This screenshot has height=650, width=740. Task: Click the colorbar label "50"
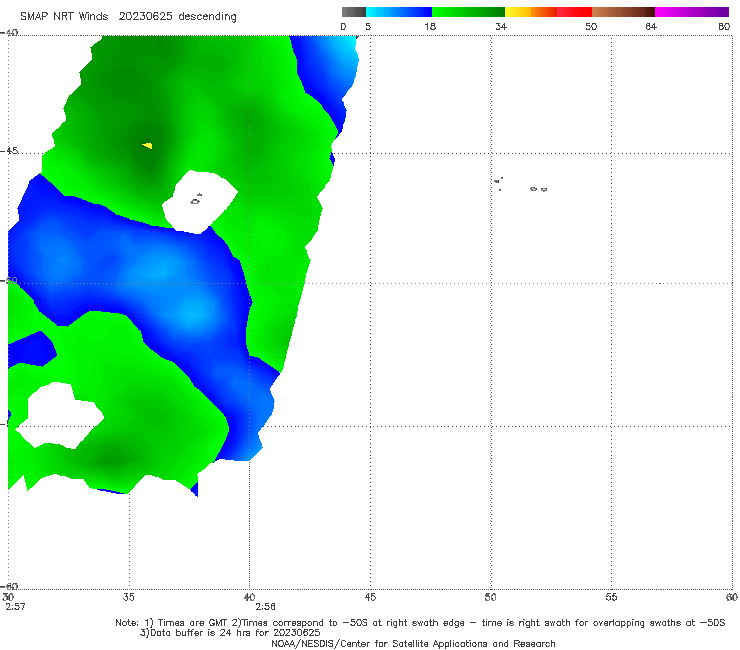(x=591, y=26)
